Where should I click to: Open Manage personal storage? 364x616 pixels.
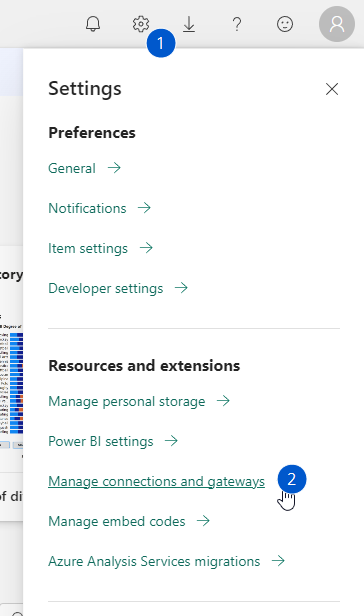click(x=126, y=402)
